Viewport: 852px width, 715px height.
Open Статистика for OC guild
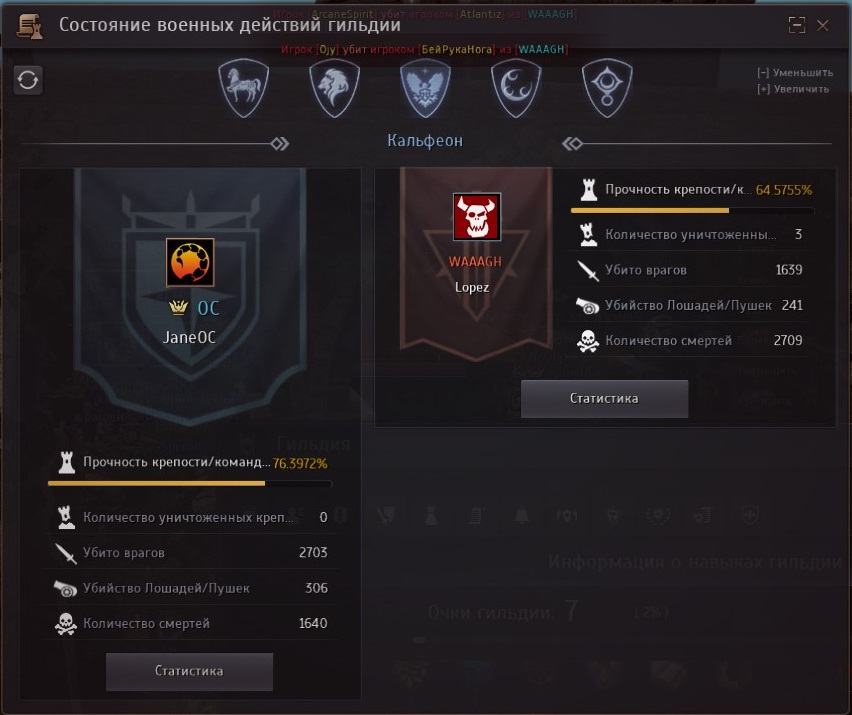(189, 672)
